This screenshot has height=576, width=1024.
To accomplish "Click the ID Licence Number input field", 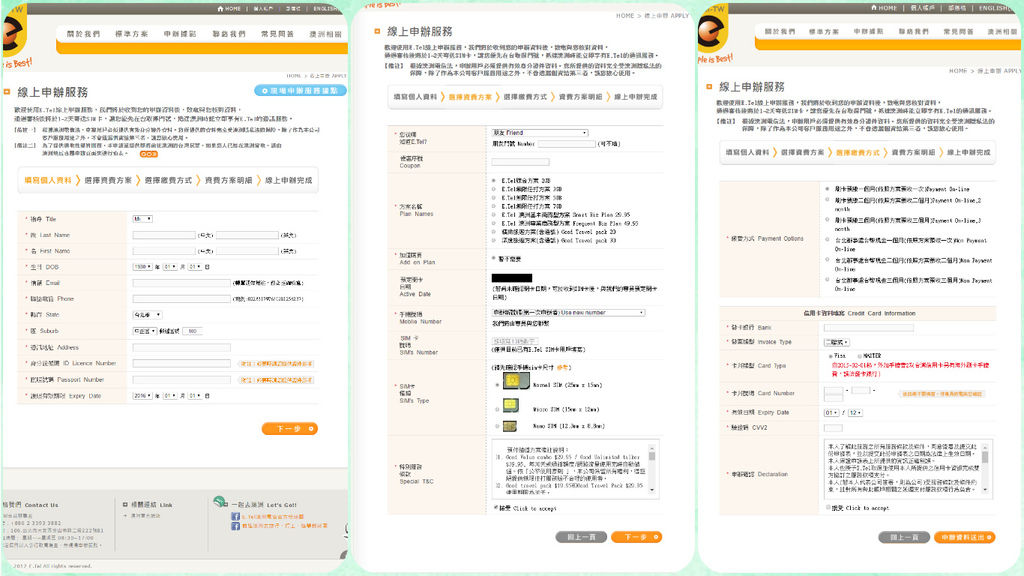I will 182,363.
